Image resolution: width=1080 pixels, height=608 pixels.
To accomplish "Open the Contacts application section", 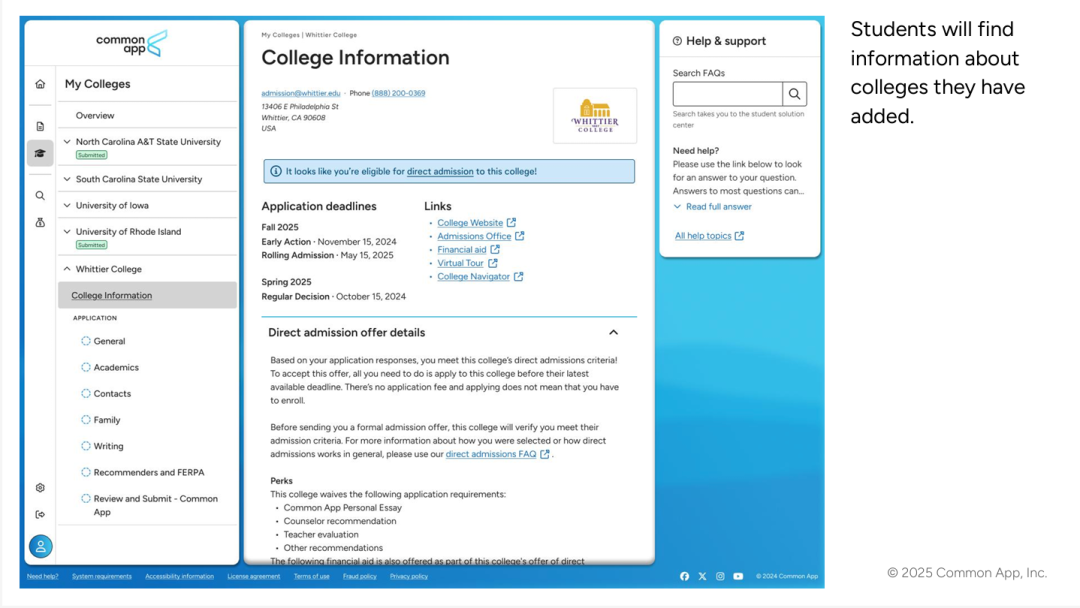I will tap(112, 394).
